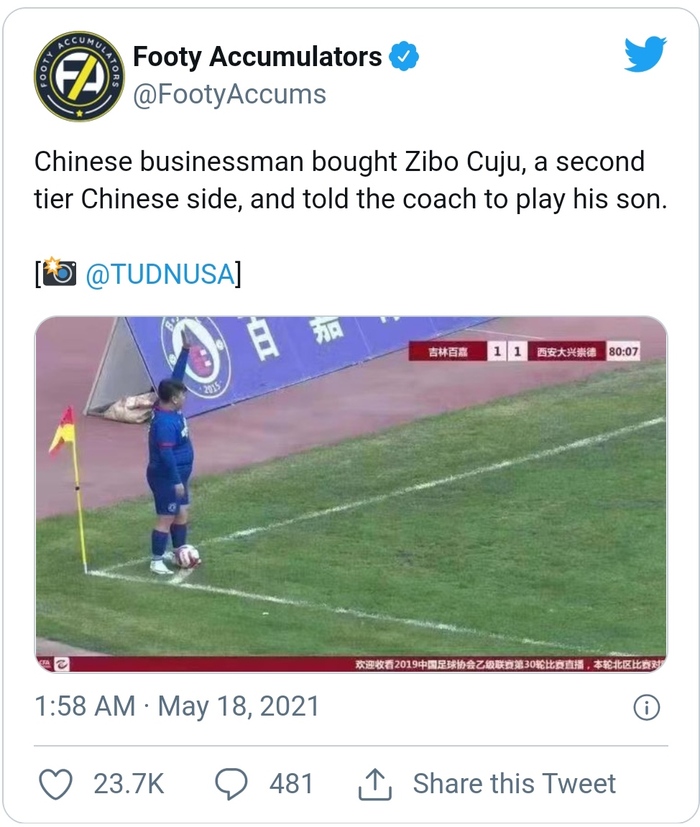This screenshot has height=827, width=700.
Task: Open the info circle icon
Action: pyautogui.click(x=647, y=707)
